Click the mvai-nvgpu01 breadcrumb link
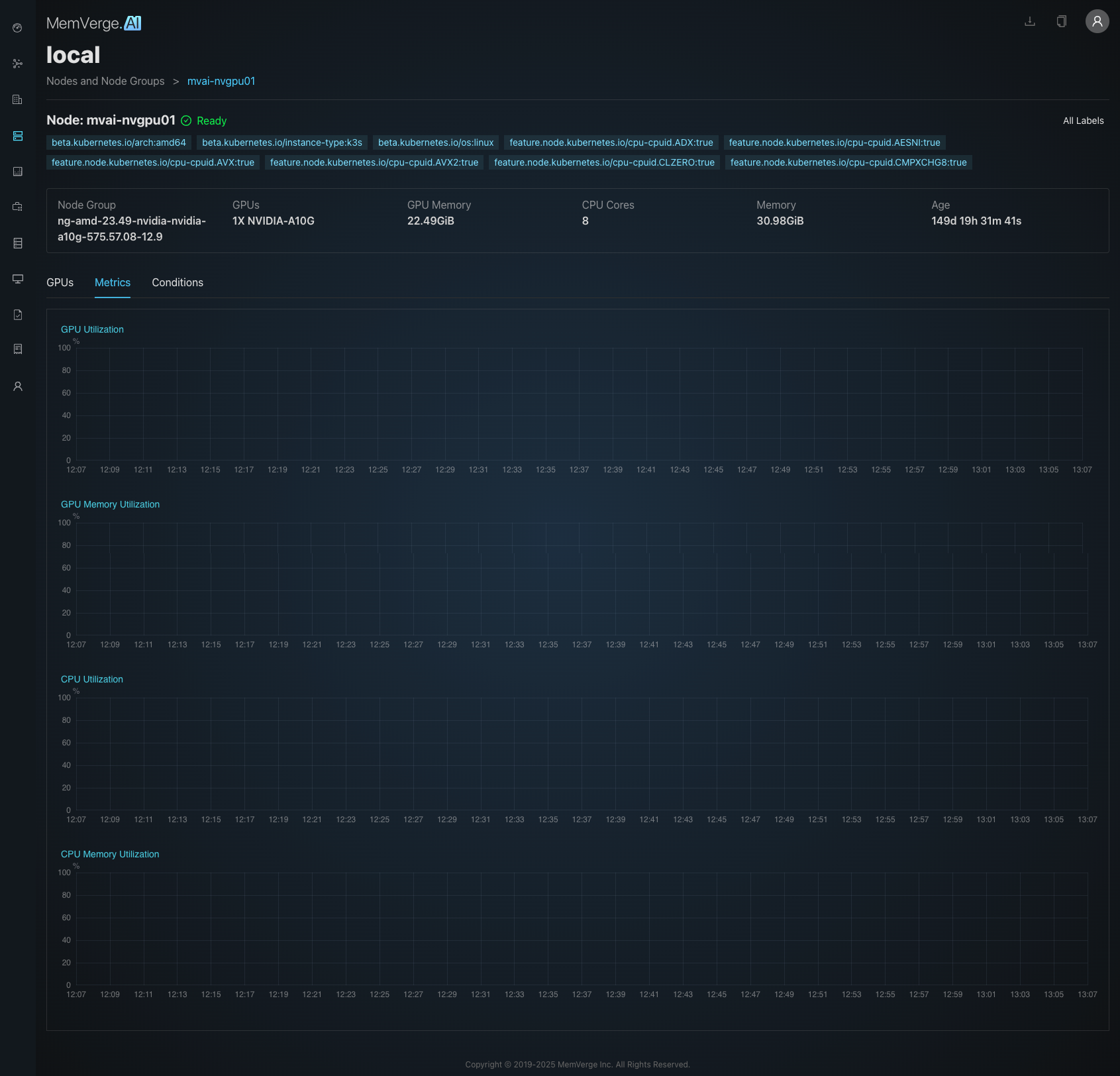 click(221, 81)
